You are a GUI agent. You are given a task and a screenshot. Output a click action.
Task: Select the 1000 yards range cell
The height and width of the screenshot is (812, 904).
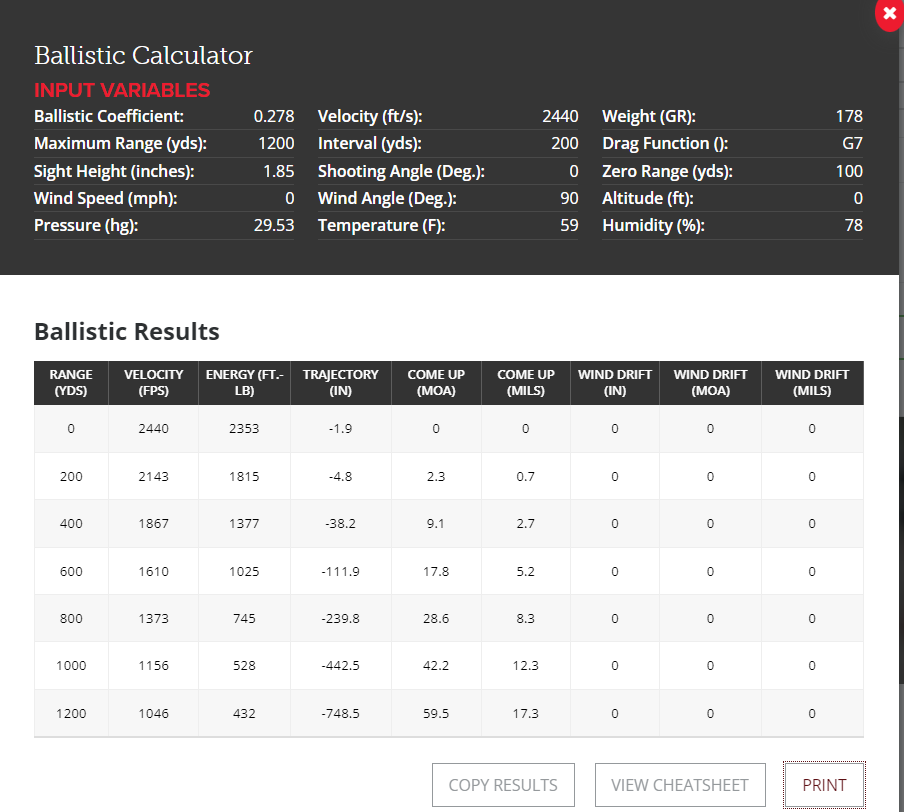[71, 666]
